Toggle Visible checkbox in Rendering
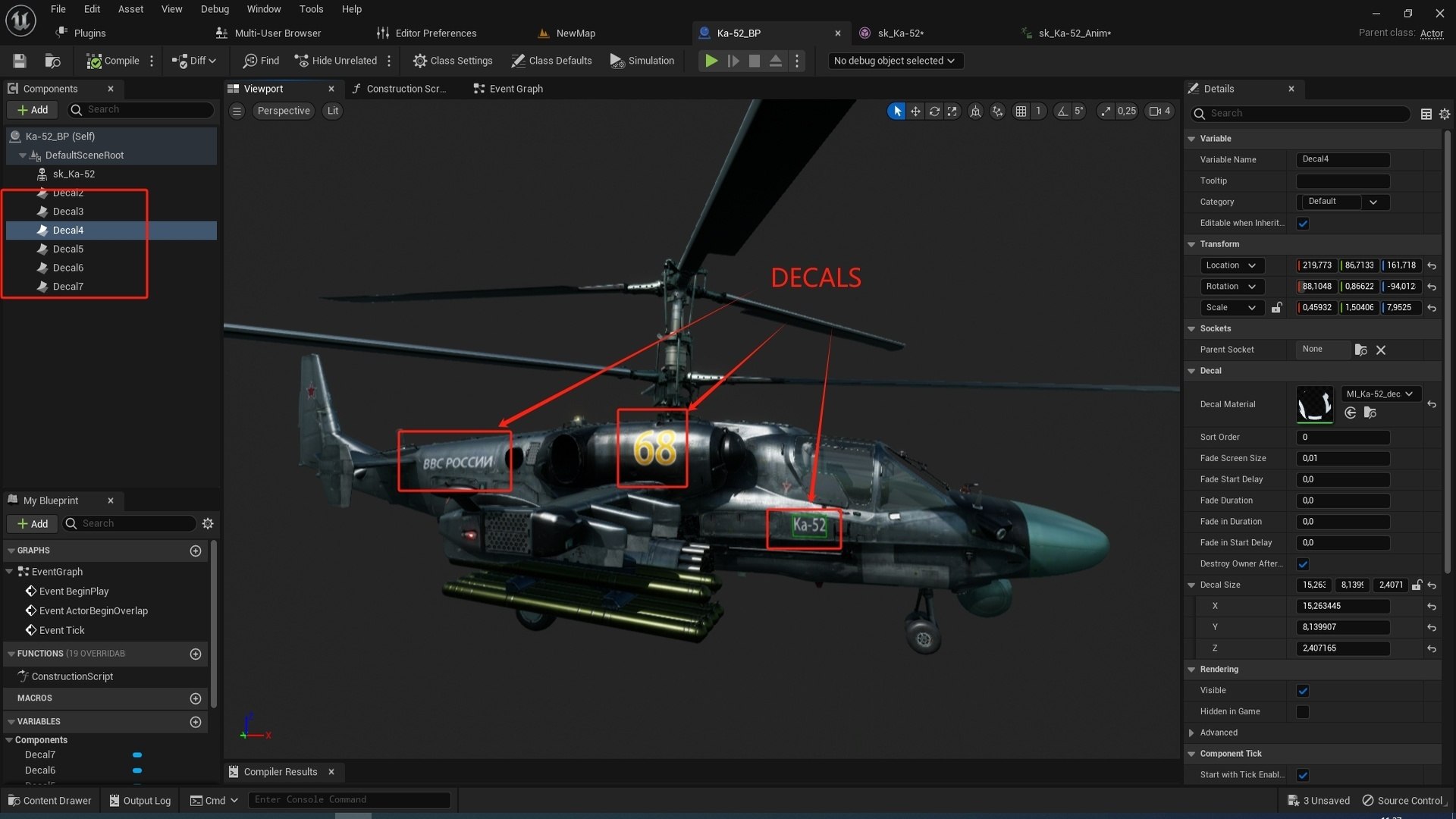Screen dimensions: 1456x819 1303,690
